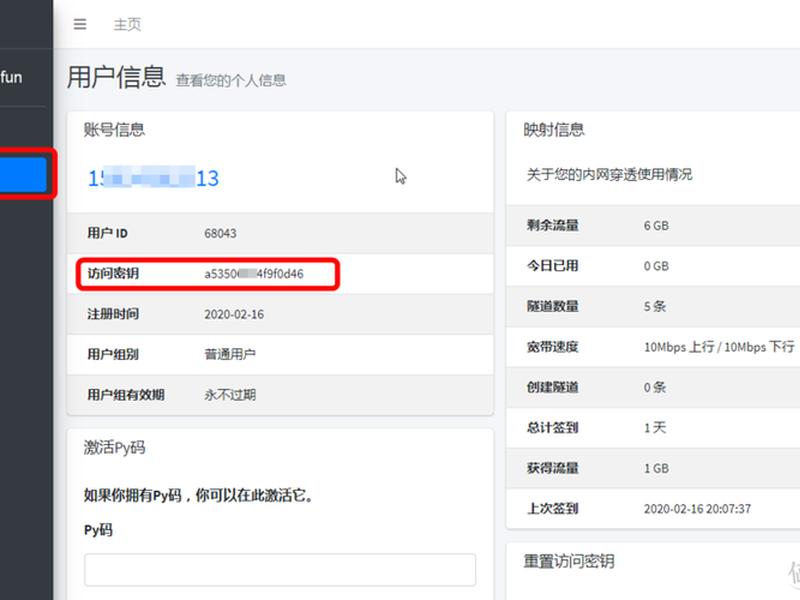Click the 用户组别 label
Screen dimensions: 800x600
(113, 354)
